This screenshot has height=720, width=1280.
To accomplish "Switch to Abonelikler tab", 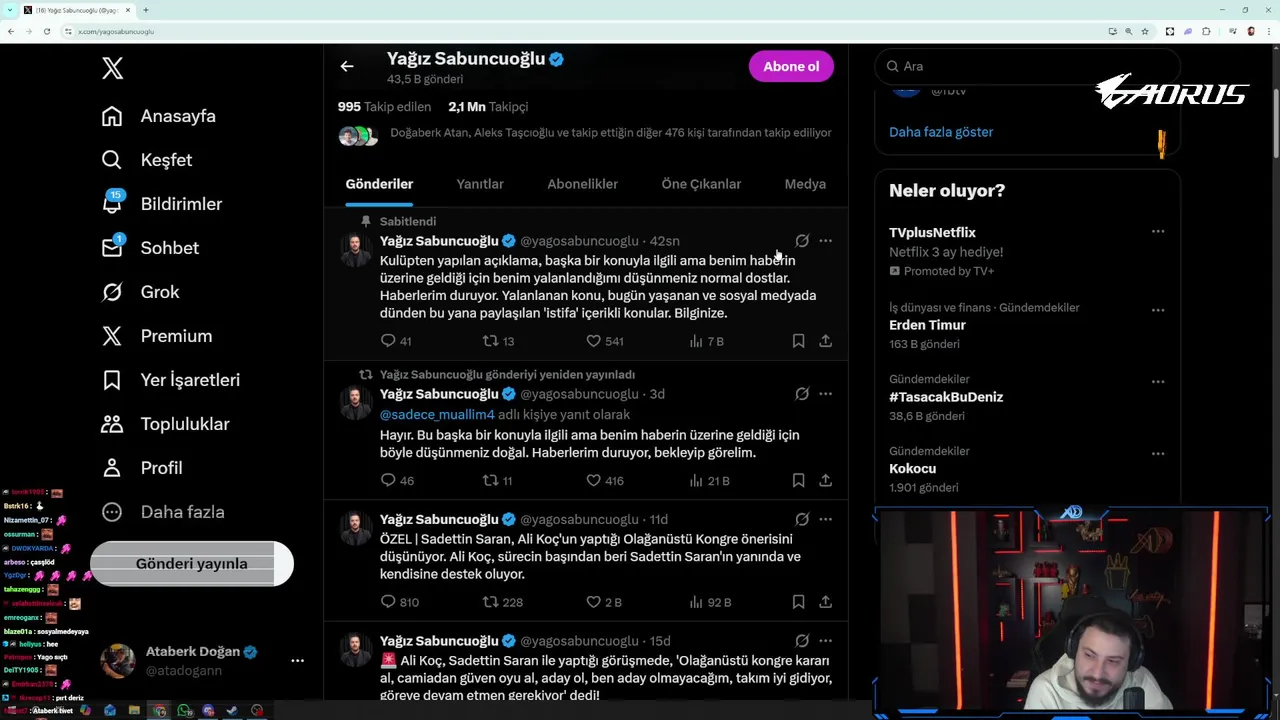I will 582,184.
